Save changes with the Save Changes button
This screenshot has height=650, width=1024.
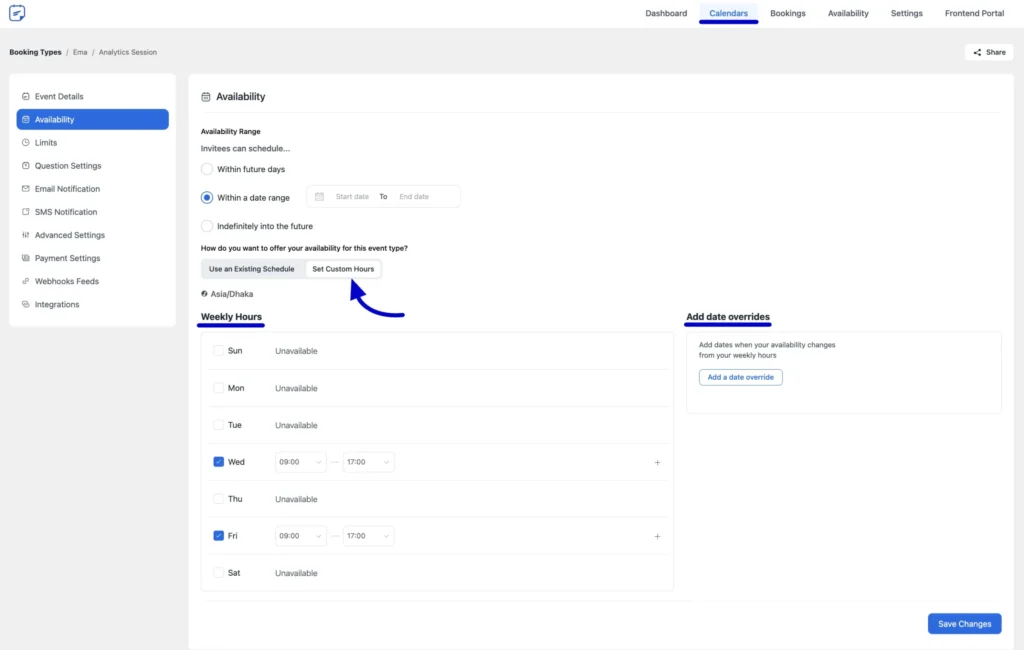click(963, 623)
